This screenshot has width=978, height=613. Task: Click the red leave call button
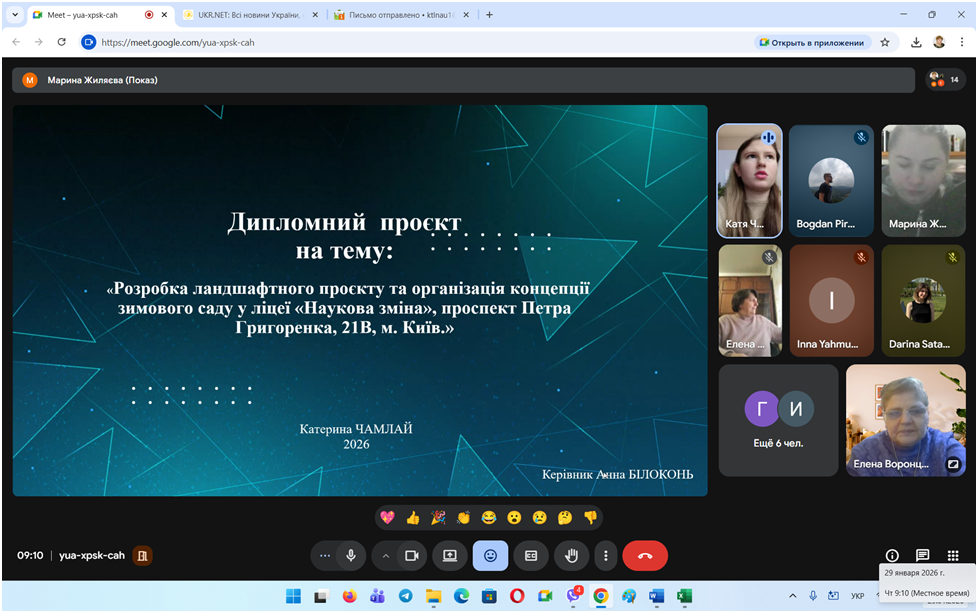coord(645,555)
